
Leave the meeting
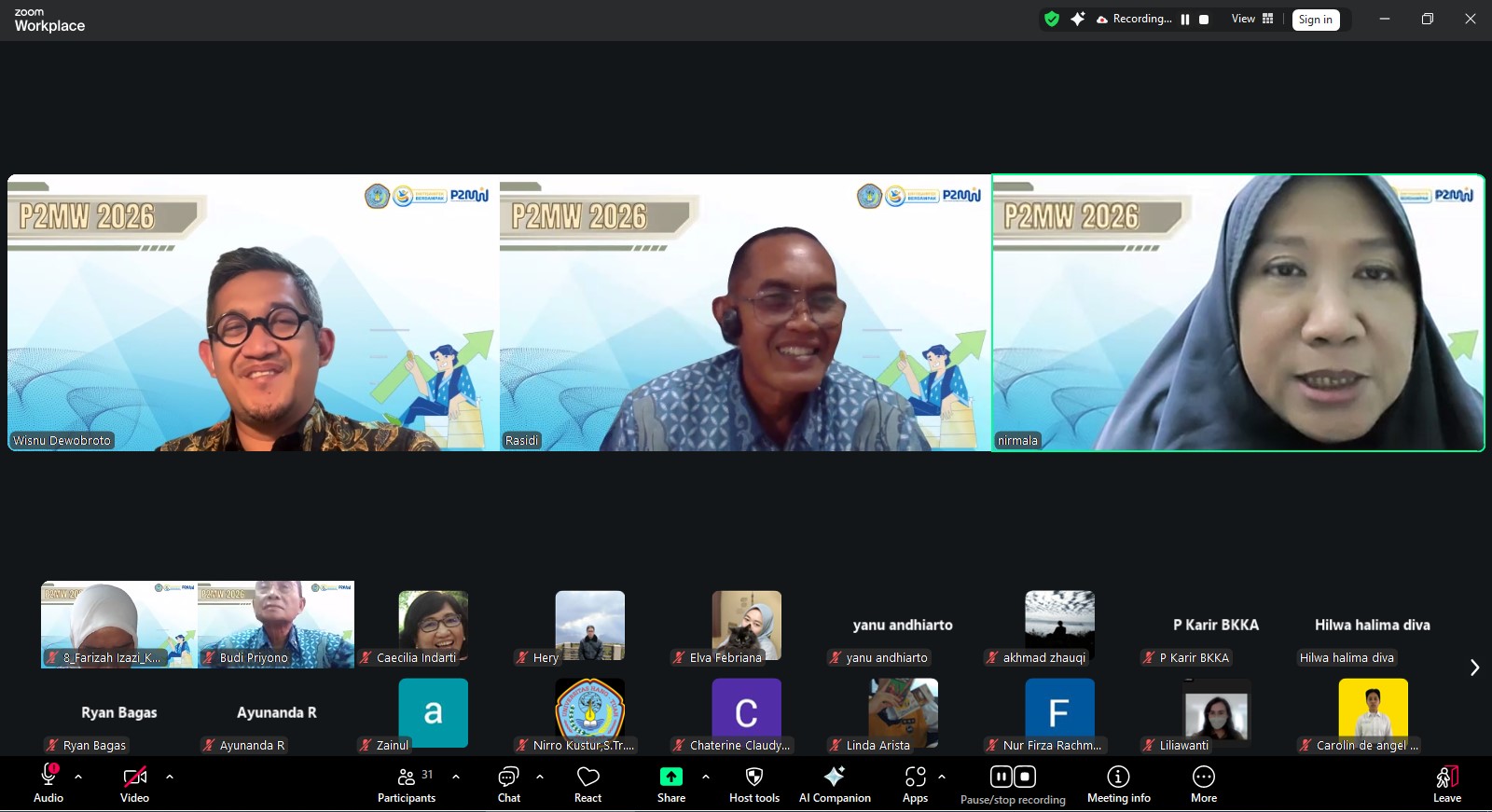(1446, 783)
